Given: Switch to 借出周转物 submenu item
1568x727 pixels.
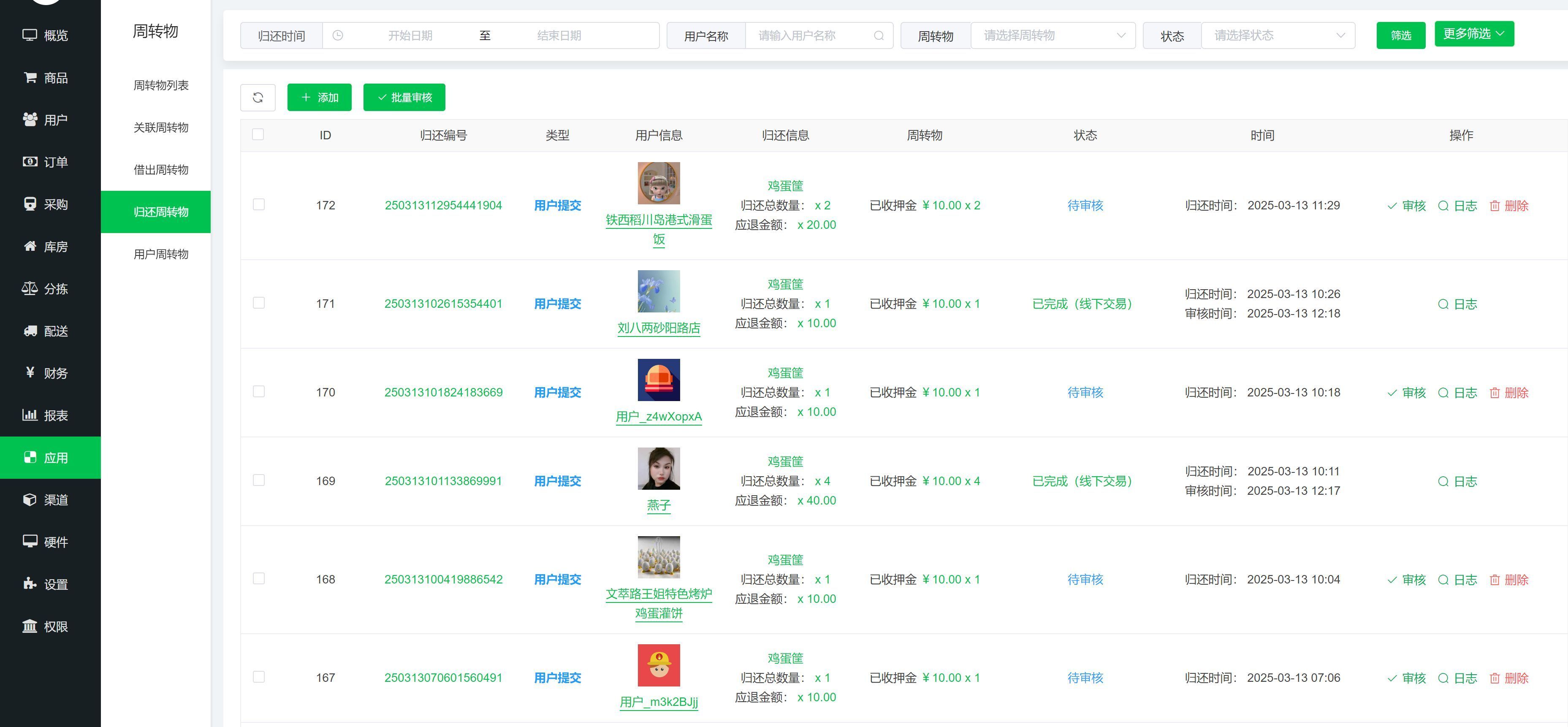Looking at the screenshot, I should [x=161, y=170].
